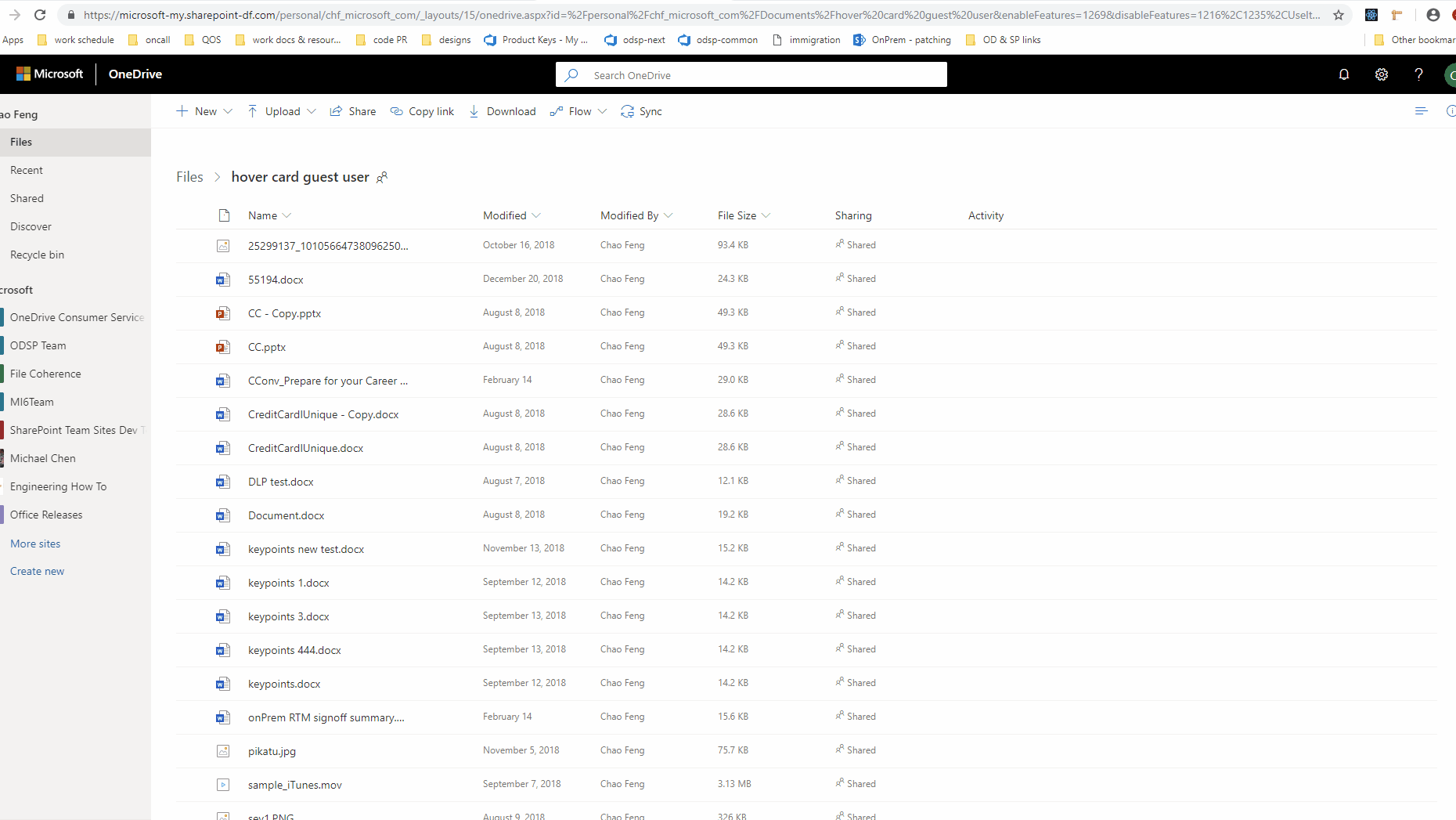Expand the New menu dropdown

[x=229, y=111]
